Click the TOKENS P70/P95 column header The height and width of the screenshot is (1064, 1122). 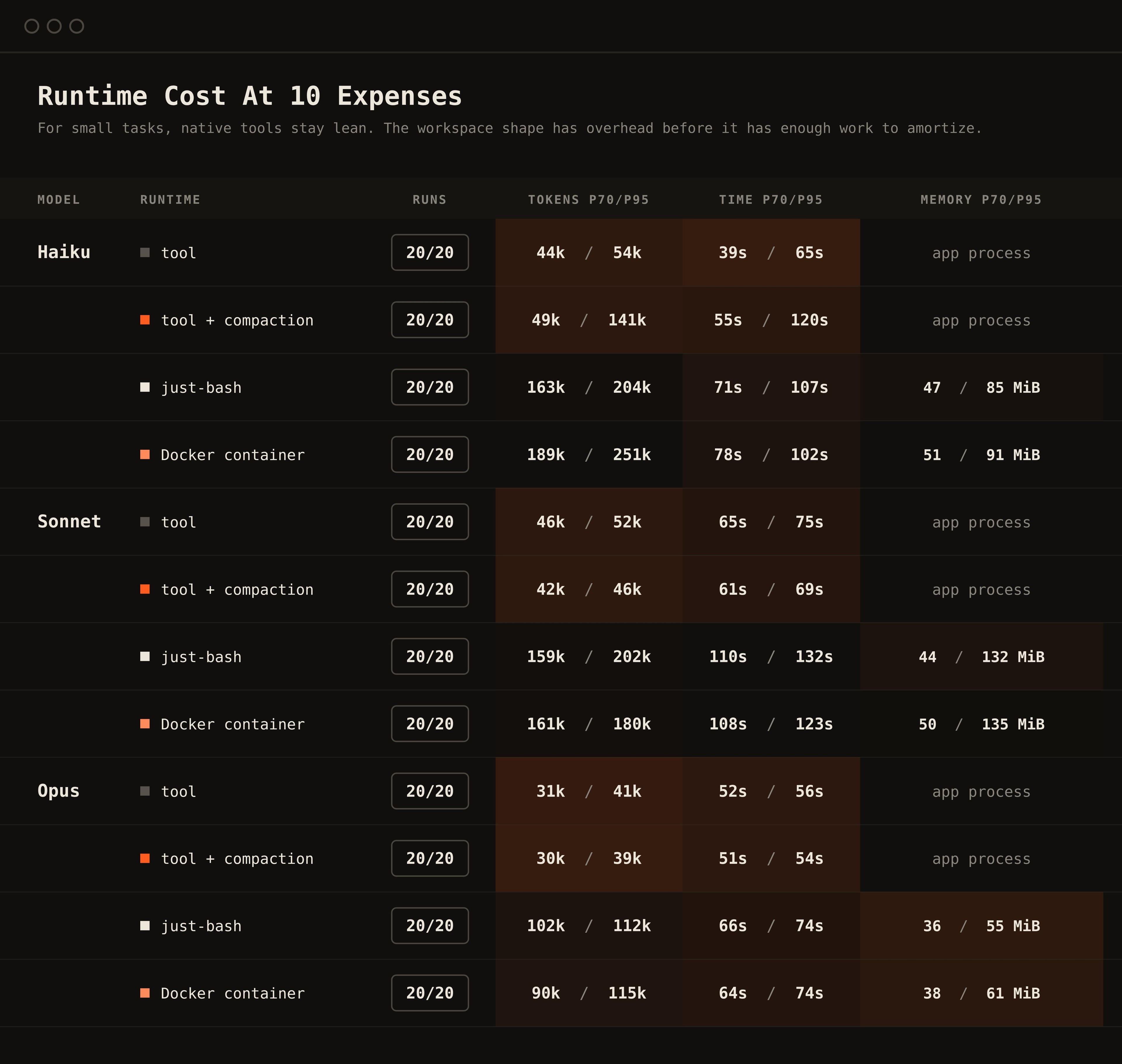(588, 200)
